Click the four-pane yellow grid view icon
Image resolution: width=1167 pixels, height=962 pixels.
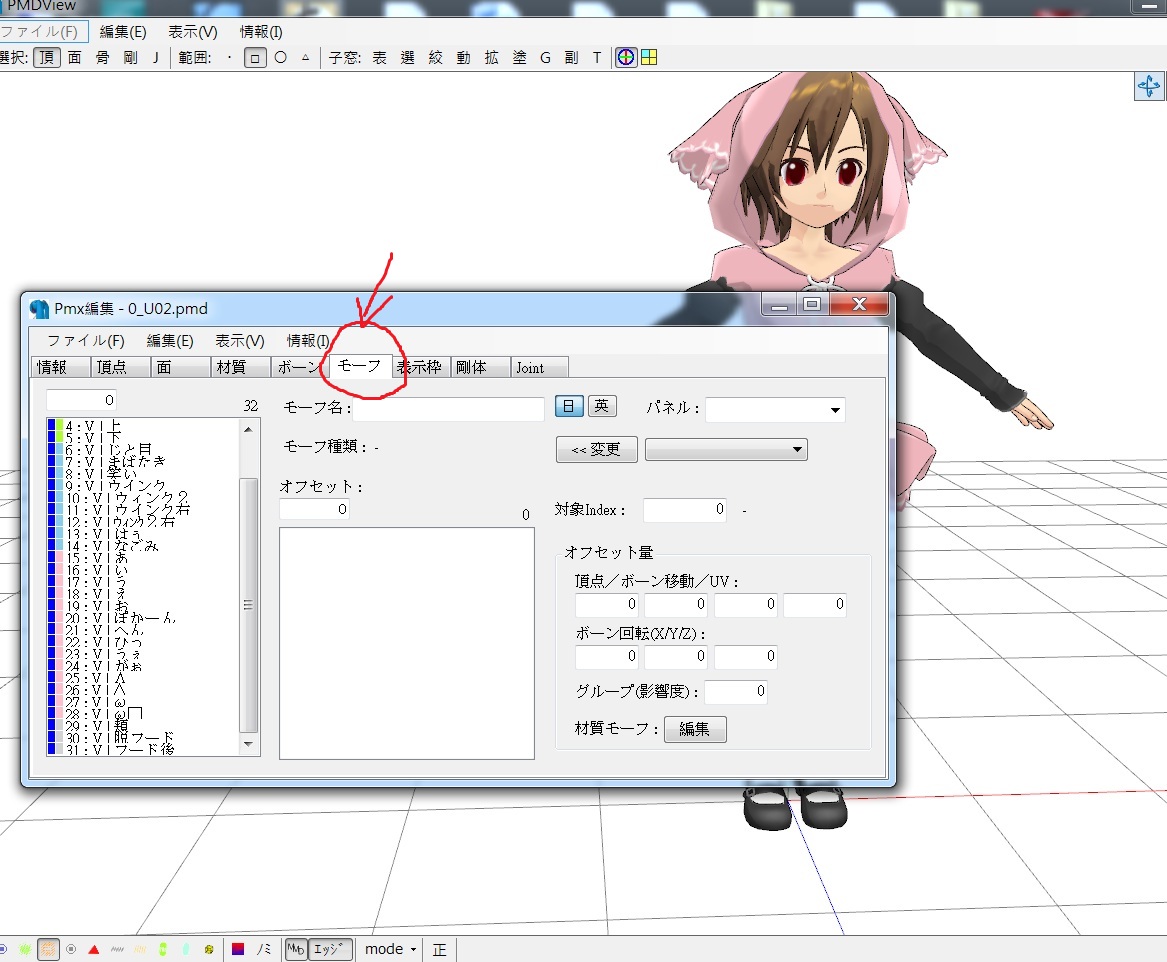click(x=649, y=57)
